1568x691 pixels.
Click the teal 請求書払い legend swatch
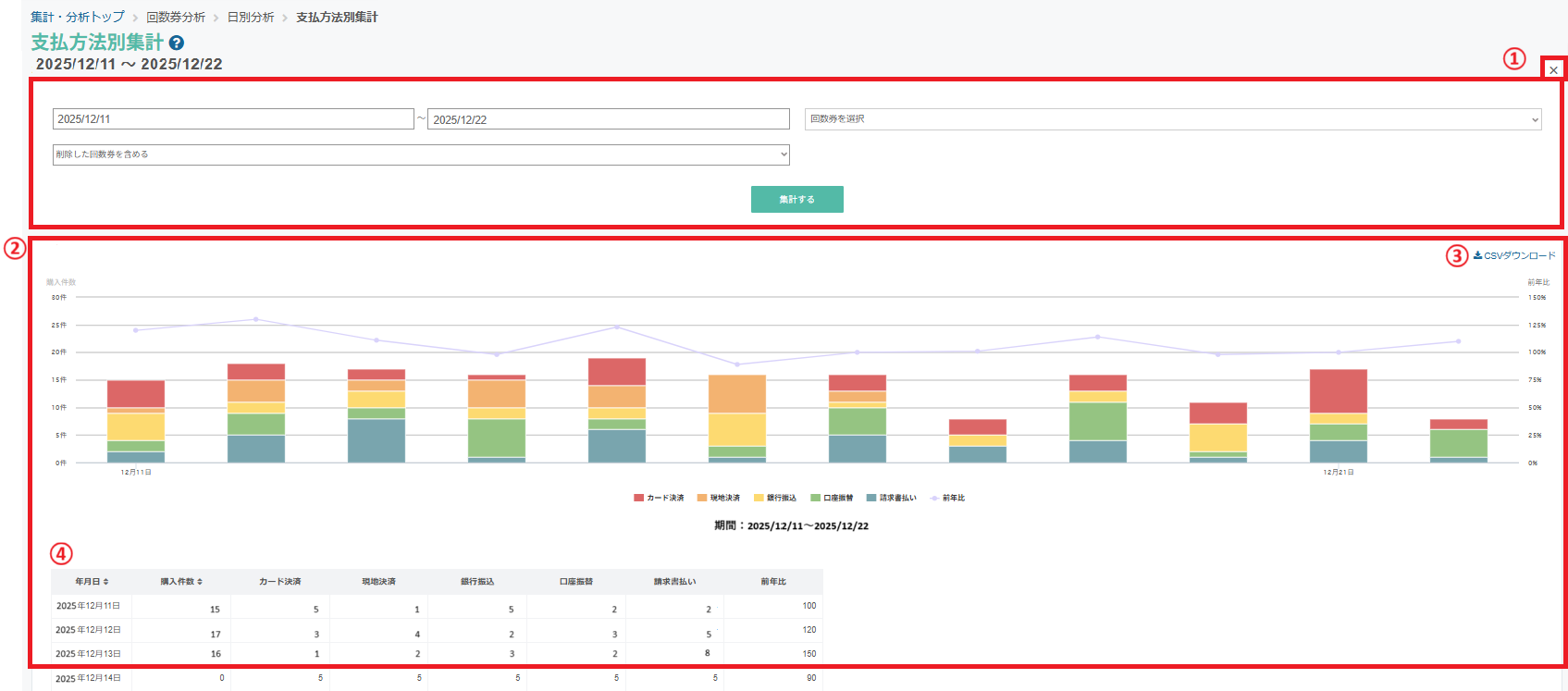tap(871, 498)
